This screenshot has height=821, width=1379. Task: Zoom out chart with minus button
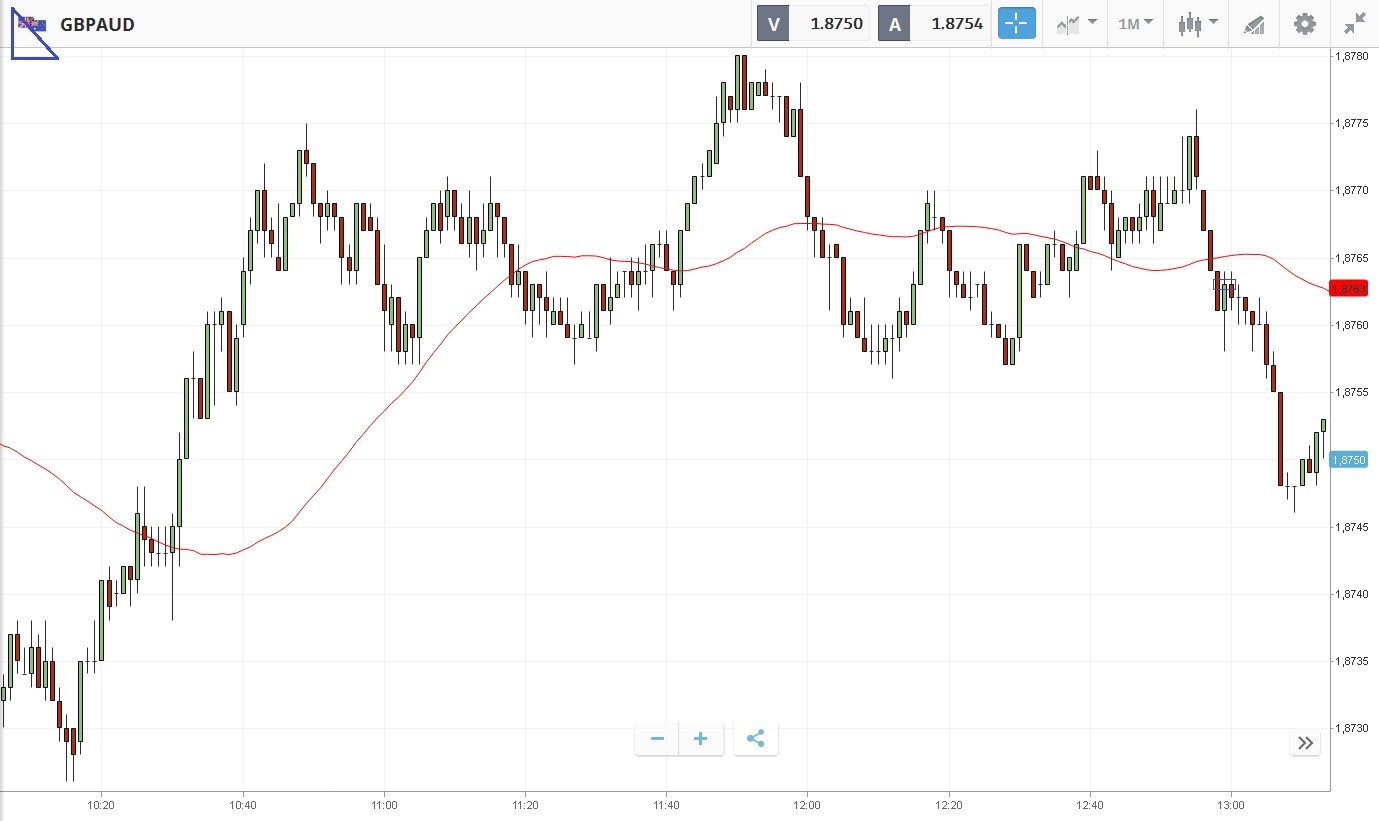point(657,739)
